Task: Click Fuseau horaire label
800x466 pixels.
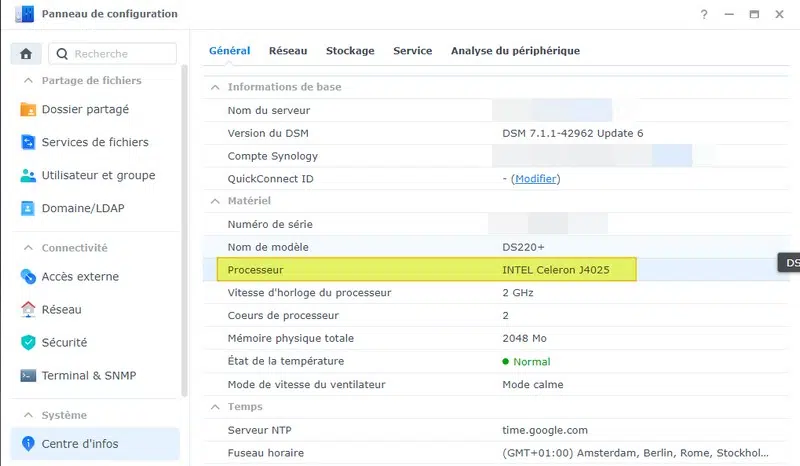Action: (265, 453)
